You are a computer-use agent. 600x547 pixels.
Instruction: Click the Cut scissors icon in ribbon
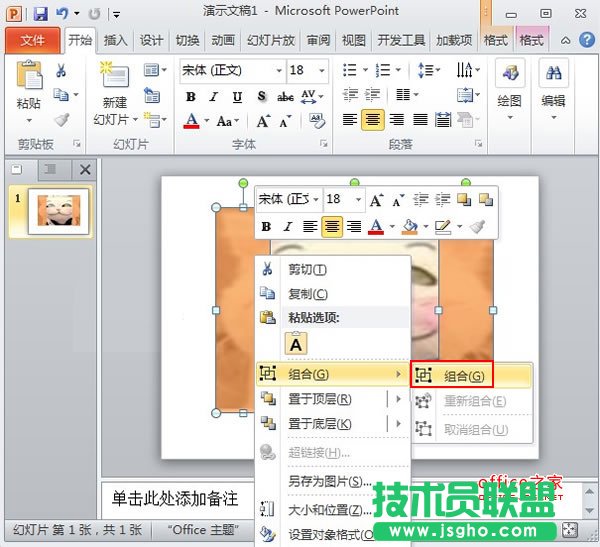pyautogui.click(x=61, y=70)
